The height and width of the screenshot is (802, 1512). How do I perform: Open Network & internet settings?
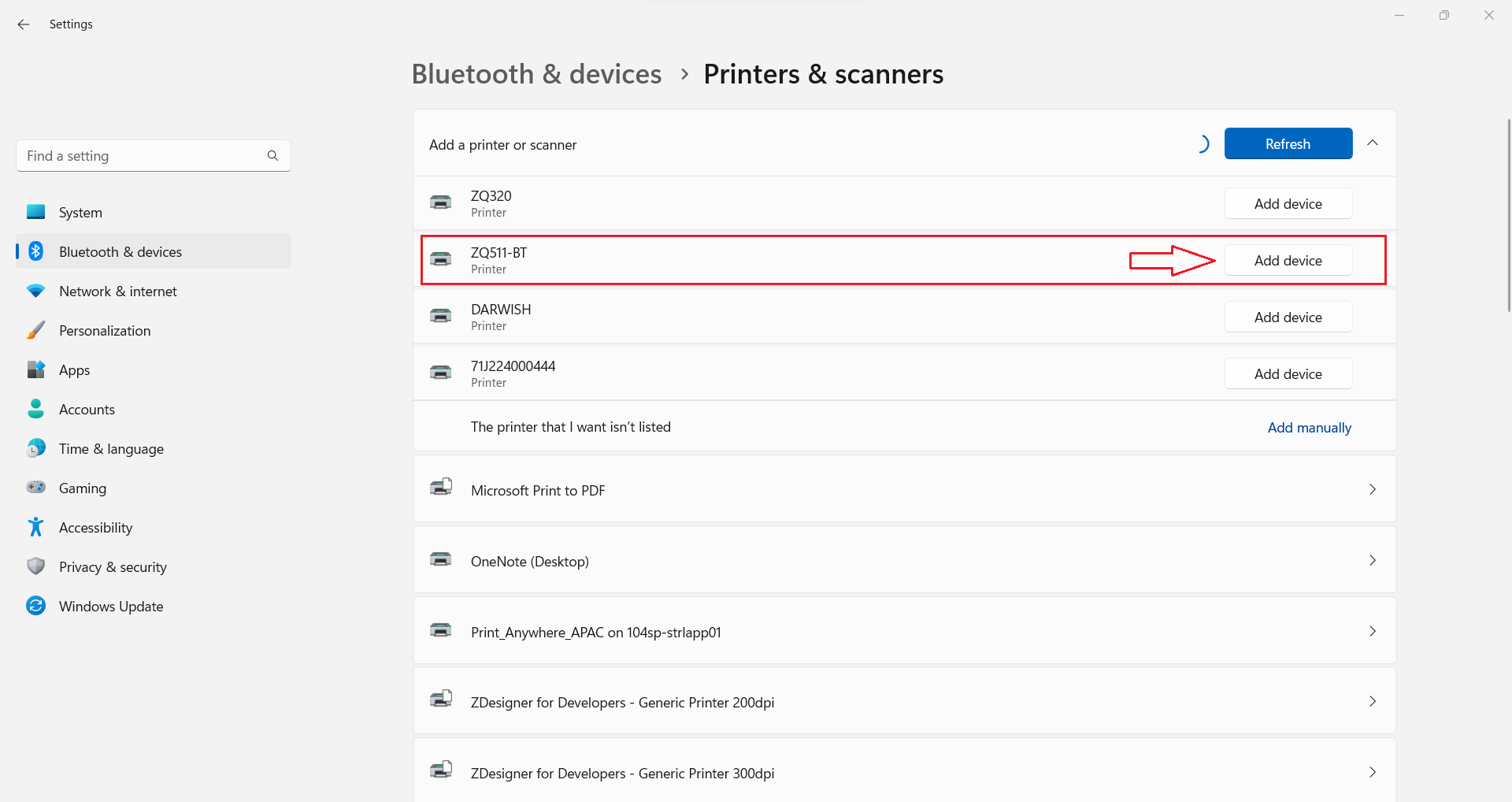pyautogui.click(x=117, y=291)
